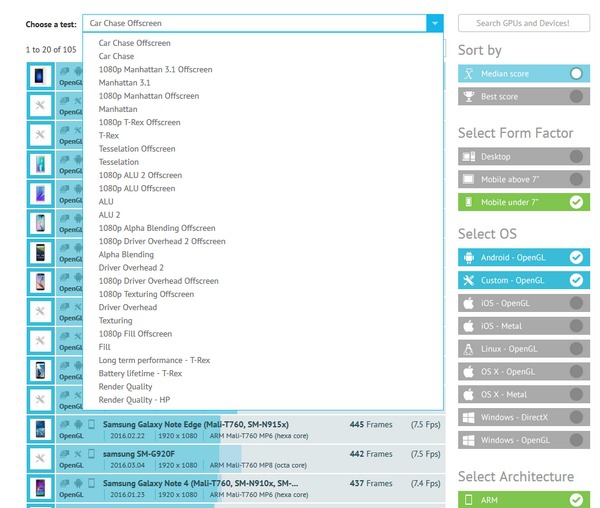Image resolution: width=600 pixels, height=508 pixels.
Task: Enable OS X - Metal filter
Action: (523, 394)
